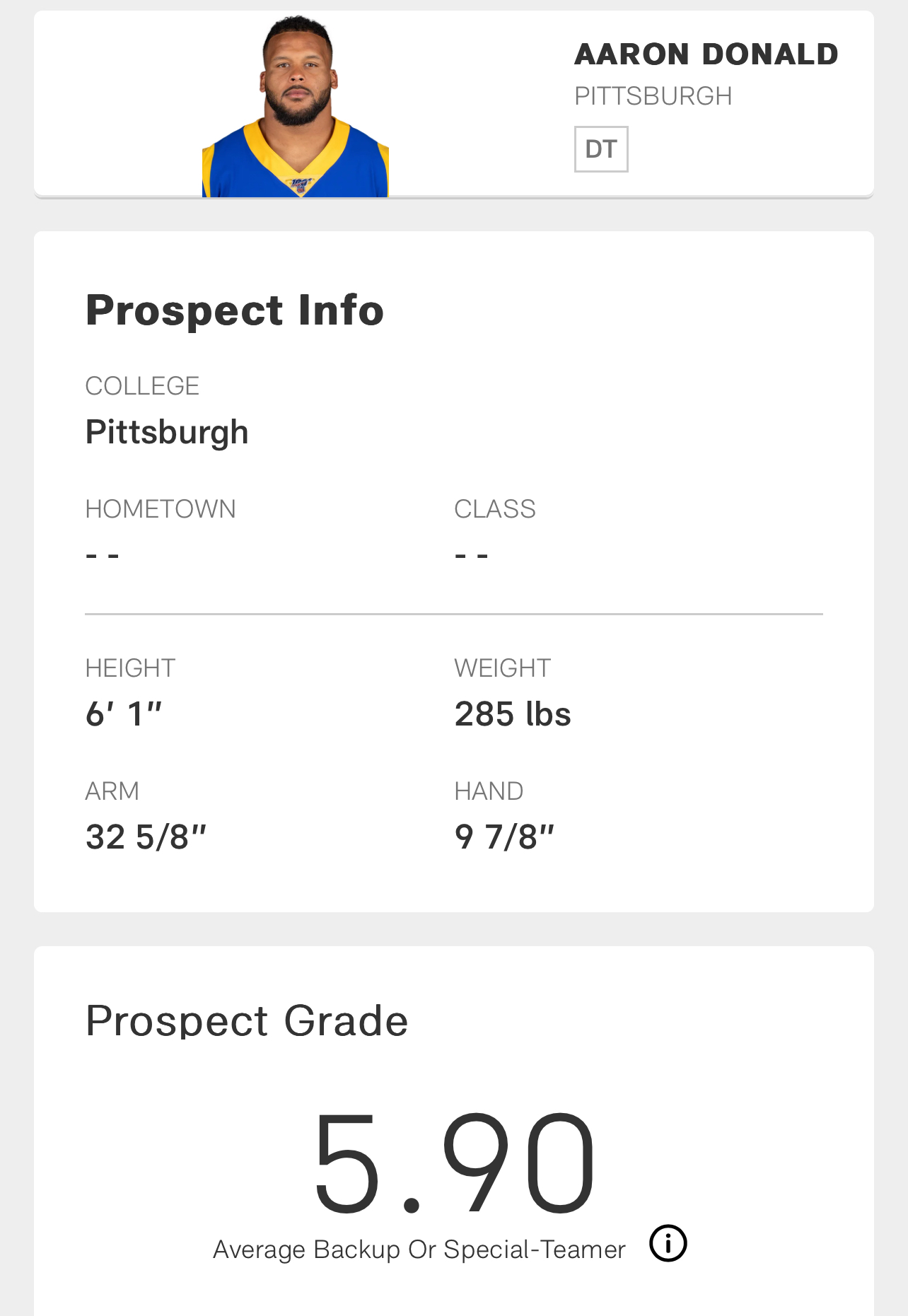
Task: Tap the info icon beside the grade description
Action: tap(668, 1243)
